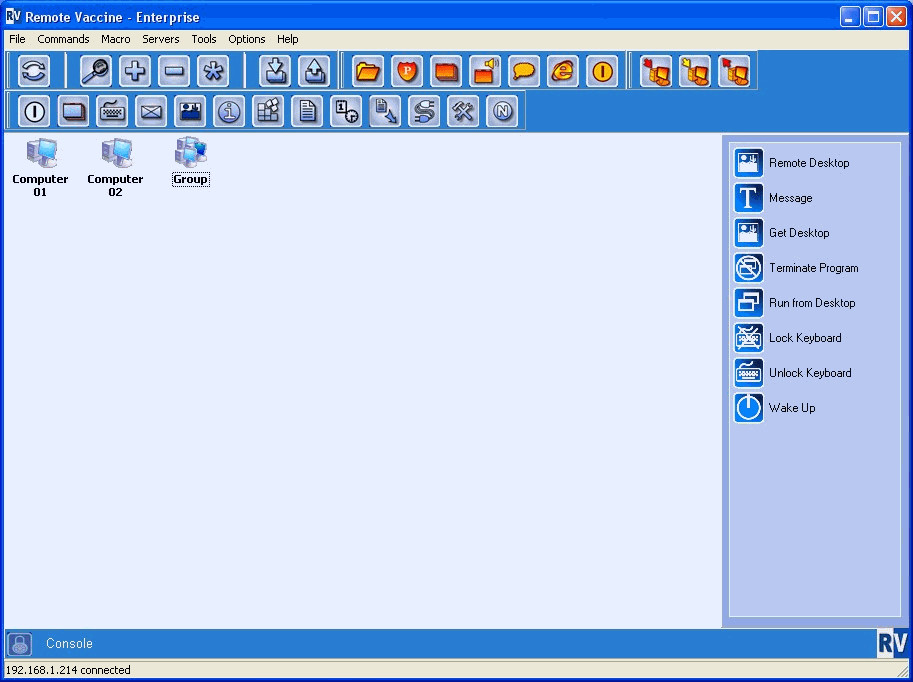Click the Console label in bottom bar
This screenshot has height=682, width=913.
(69, 644)
